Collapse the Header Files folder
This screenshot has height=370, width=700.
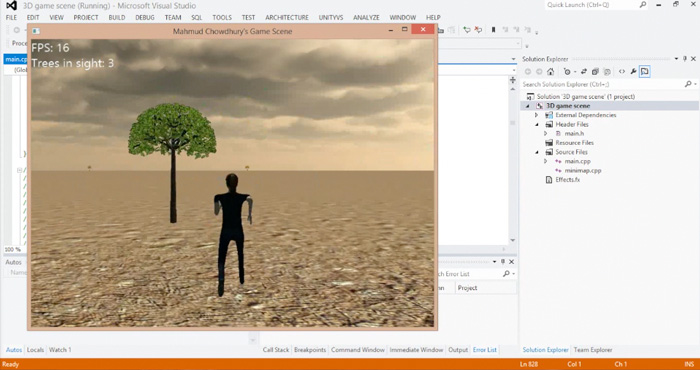pos(537,125)
